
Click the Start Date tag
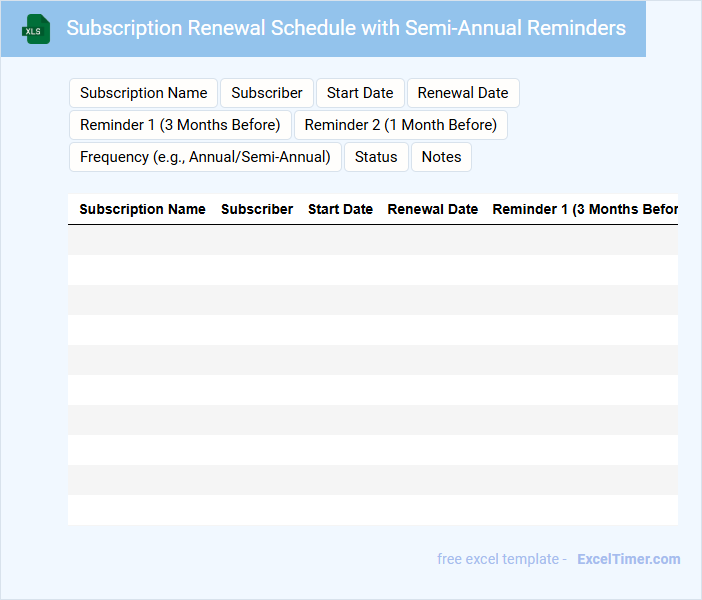360,93
